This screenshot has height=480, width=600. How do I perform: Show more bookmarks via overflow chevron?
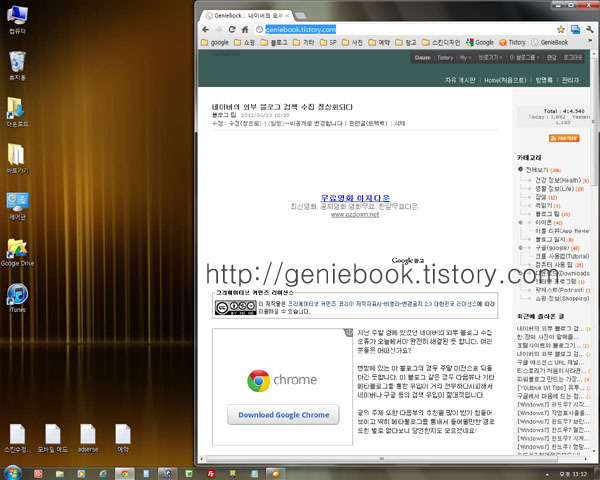pyautogui.click(x=590, y=41)
